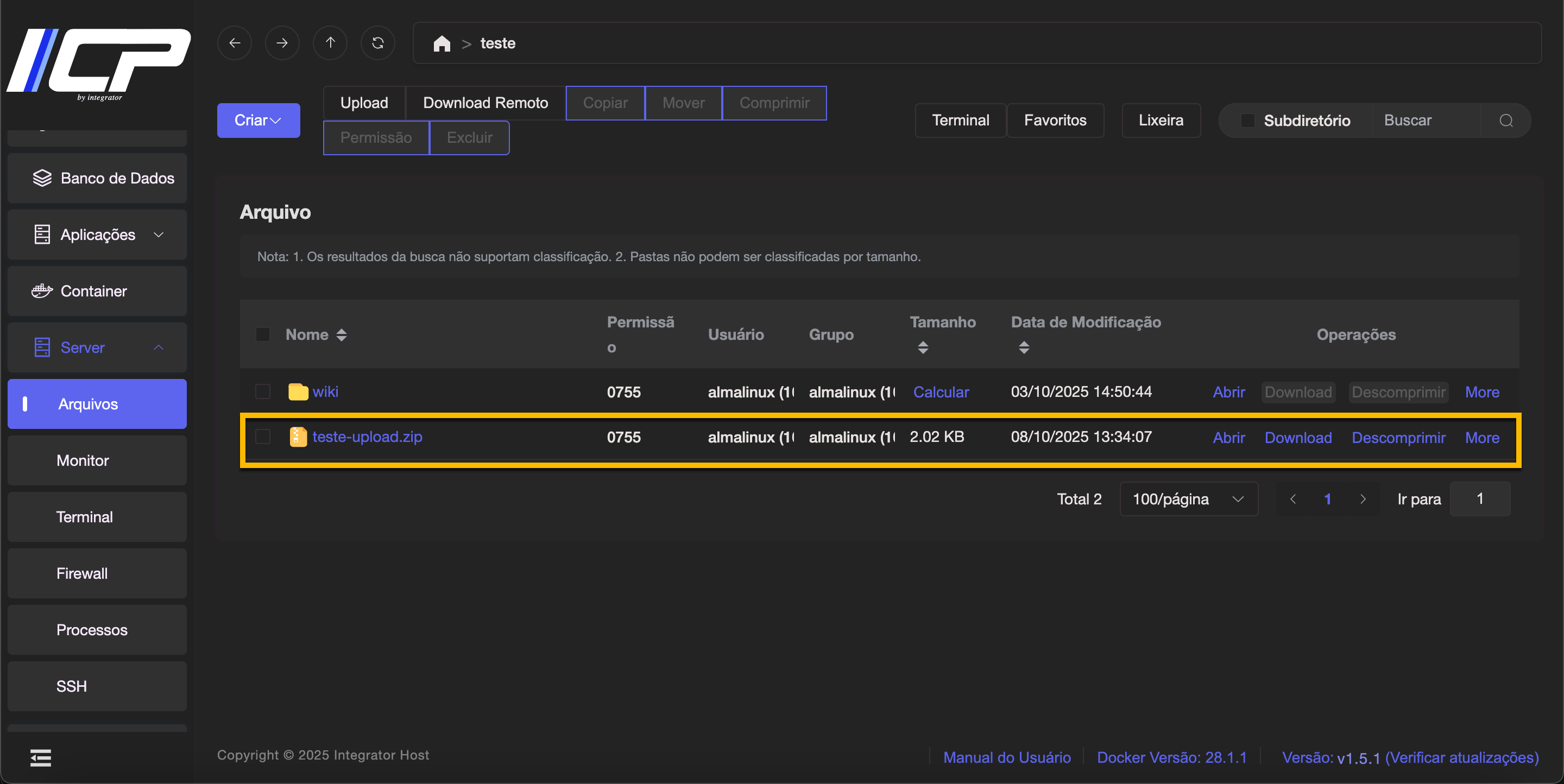Enable the Subdiretório checkbox

pyautogui.click(x=1248, y=121)
